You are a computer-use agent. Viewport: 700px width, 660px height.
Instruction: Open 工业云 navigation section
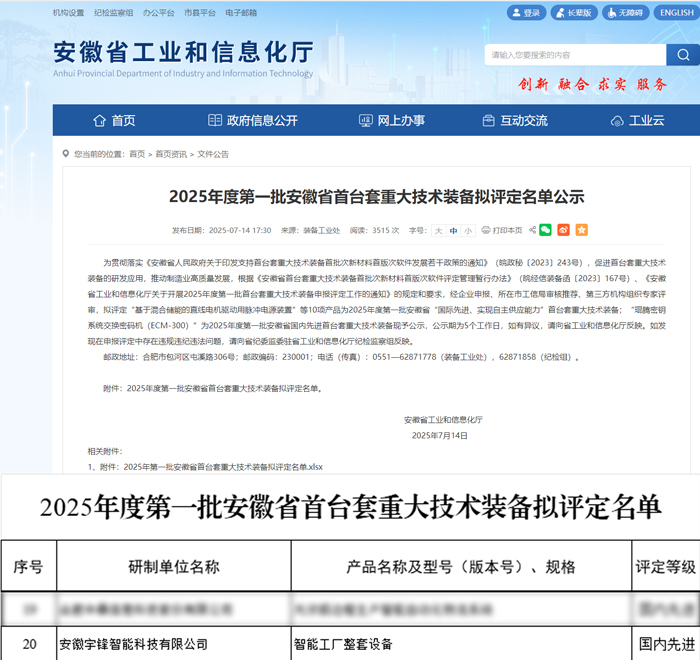click(x=638, y=120)
